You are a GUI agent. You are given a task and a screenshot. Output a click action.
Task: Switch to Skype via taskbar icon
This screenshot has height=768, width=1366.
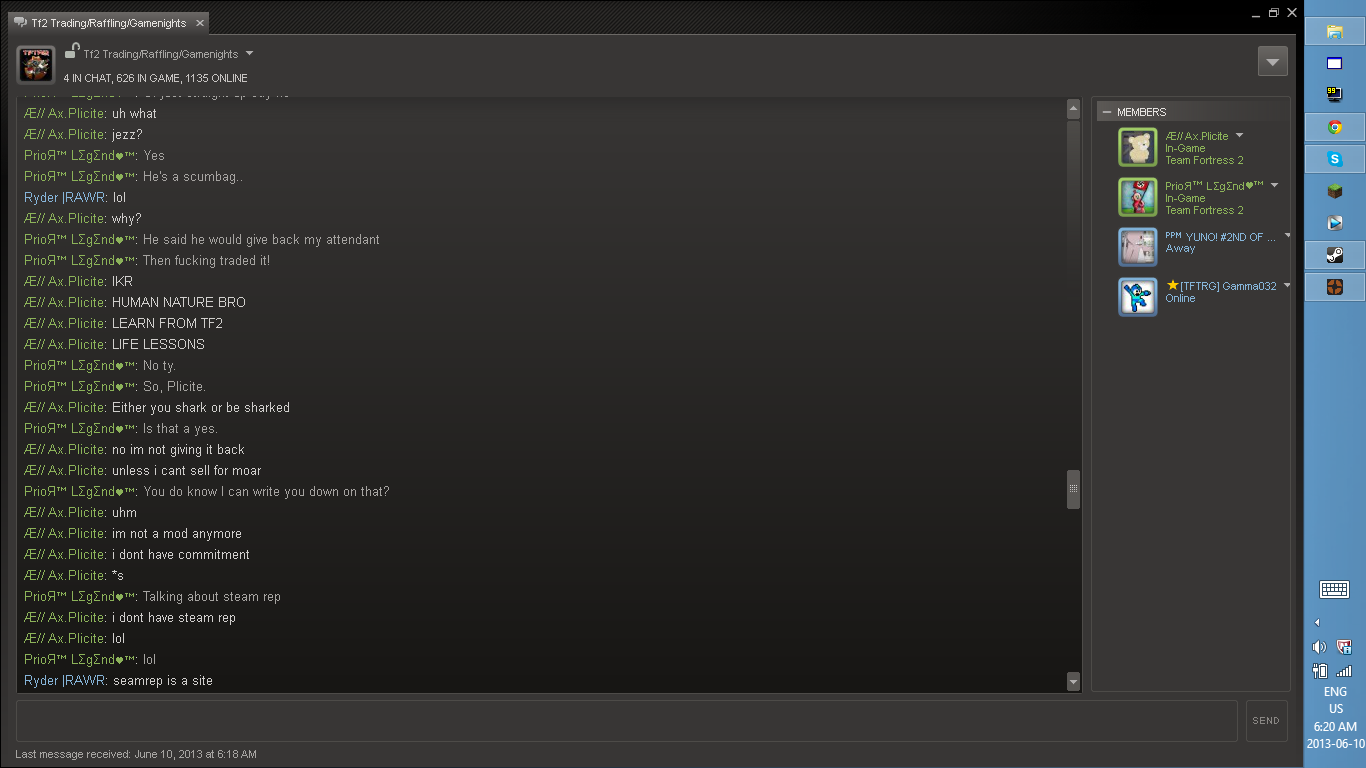click(x=1334, y=159)
